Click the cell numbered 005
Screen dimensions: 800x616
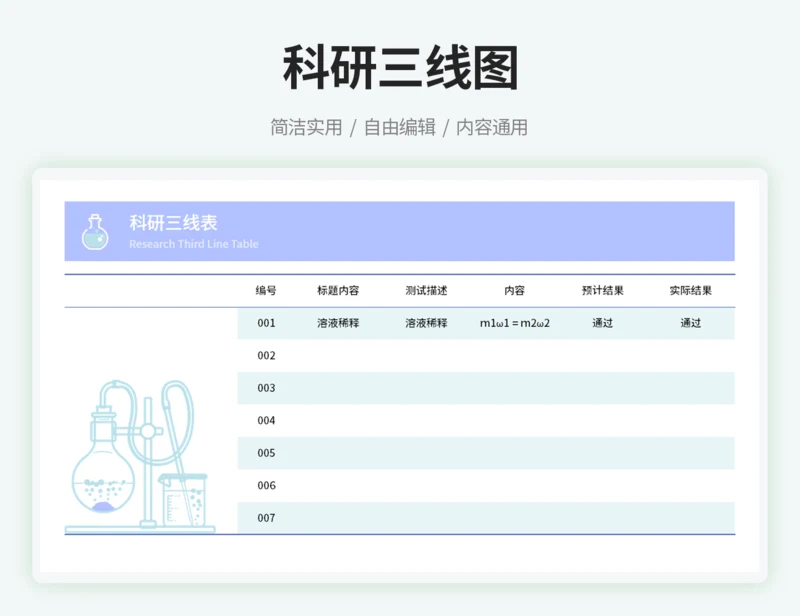(266, 453)
